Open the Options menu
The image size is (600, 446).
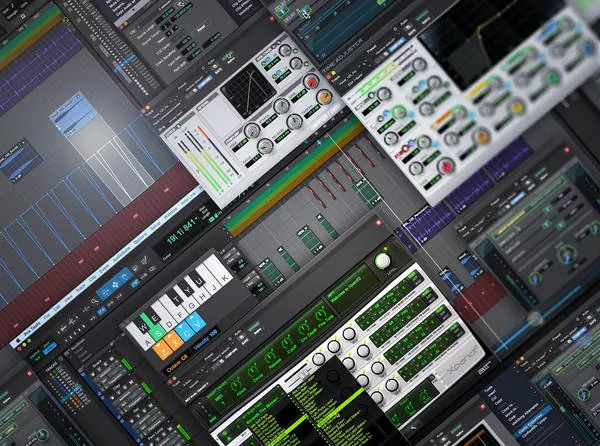click(140, 239)
